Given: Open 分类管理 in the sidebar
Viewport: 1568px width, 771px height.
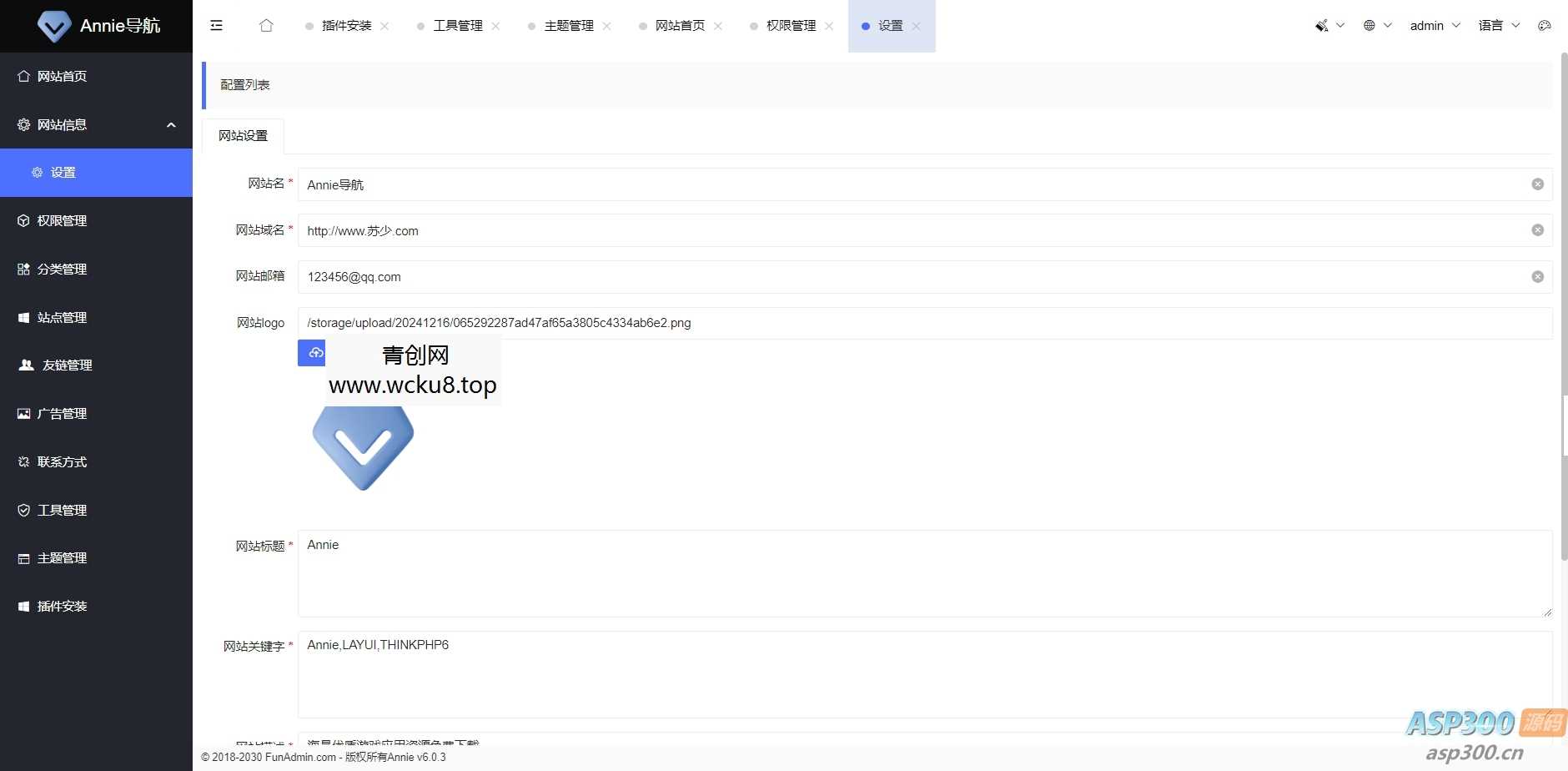Looking at the screenshot, I should tap(62, 269).
